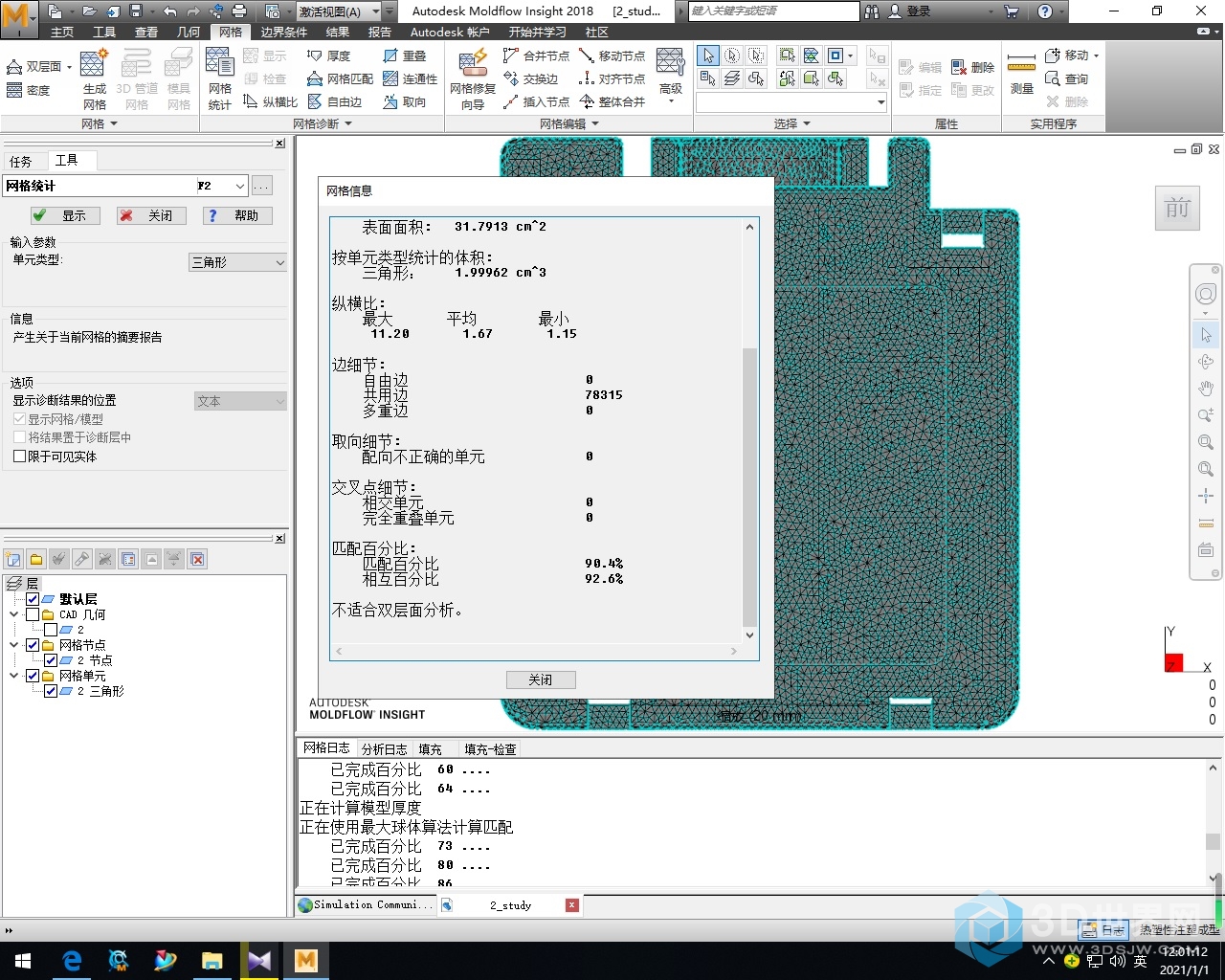
Task: Click the 插入节点 insert node tool
Action: pyautogui.click(x=536, y=101)
